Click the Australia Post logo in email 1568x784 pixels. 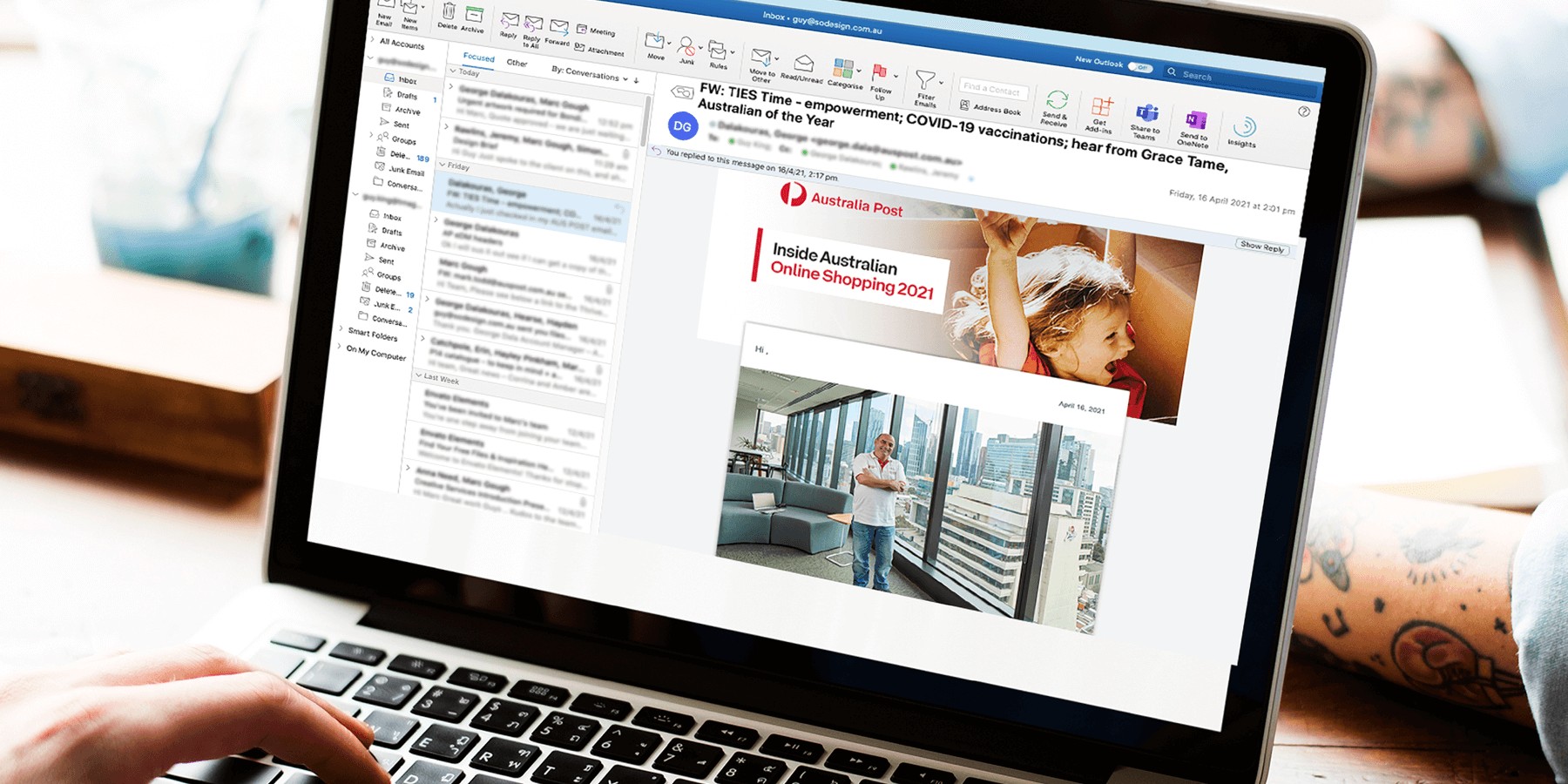coord(841,200)
